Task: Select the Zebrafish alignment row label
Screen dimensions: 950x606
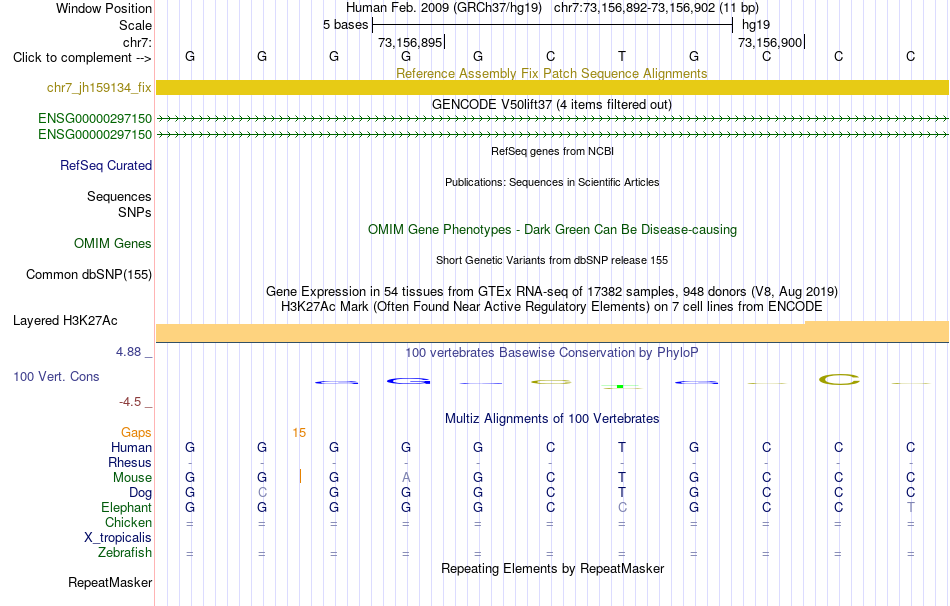Action: tap(125, 553)
